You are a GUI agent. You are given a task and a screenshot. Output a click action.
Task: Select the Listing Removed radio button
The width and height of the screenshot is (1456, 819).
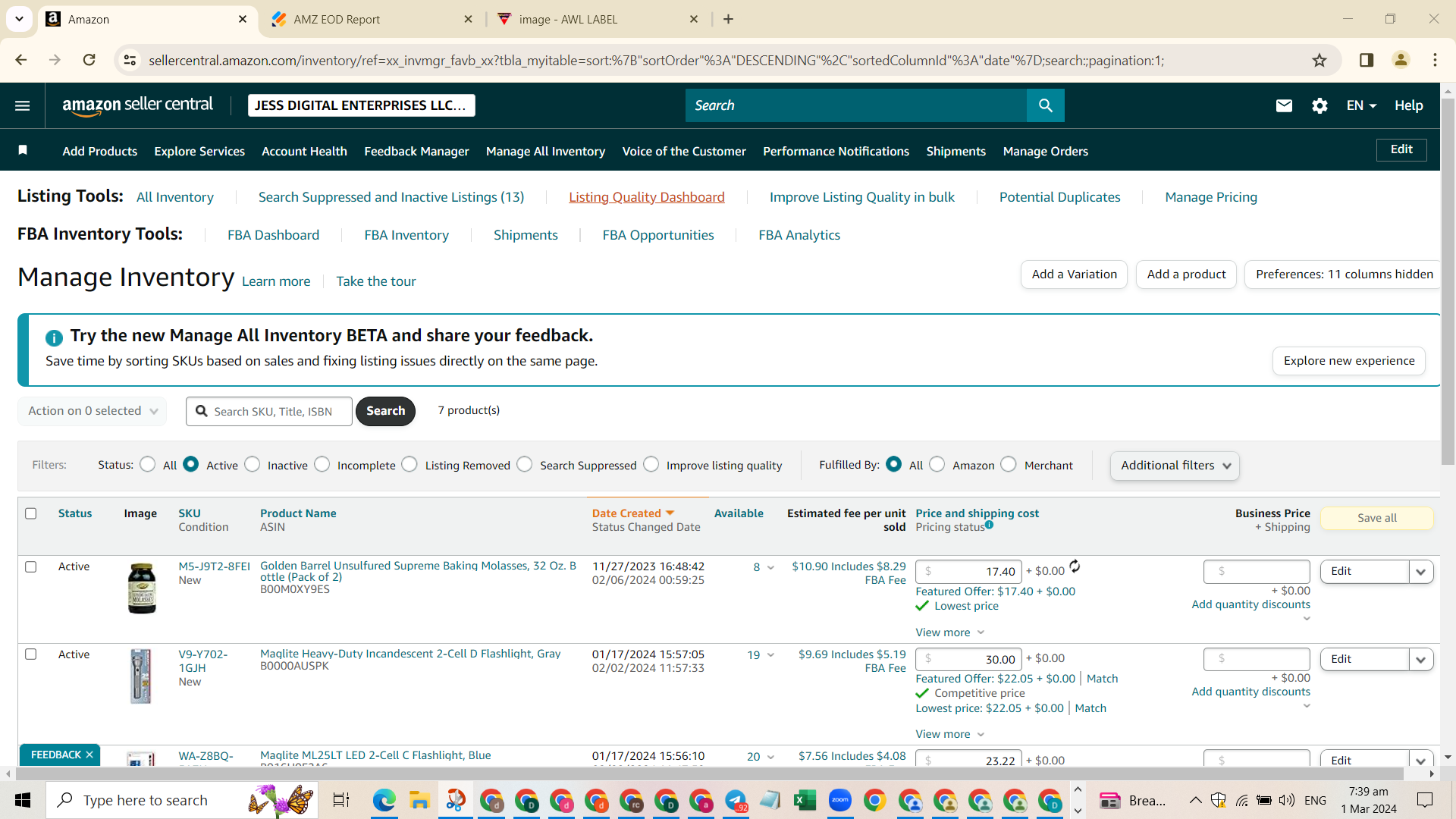point(409,464)
